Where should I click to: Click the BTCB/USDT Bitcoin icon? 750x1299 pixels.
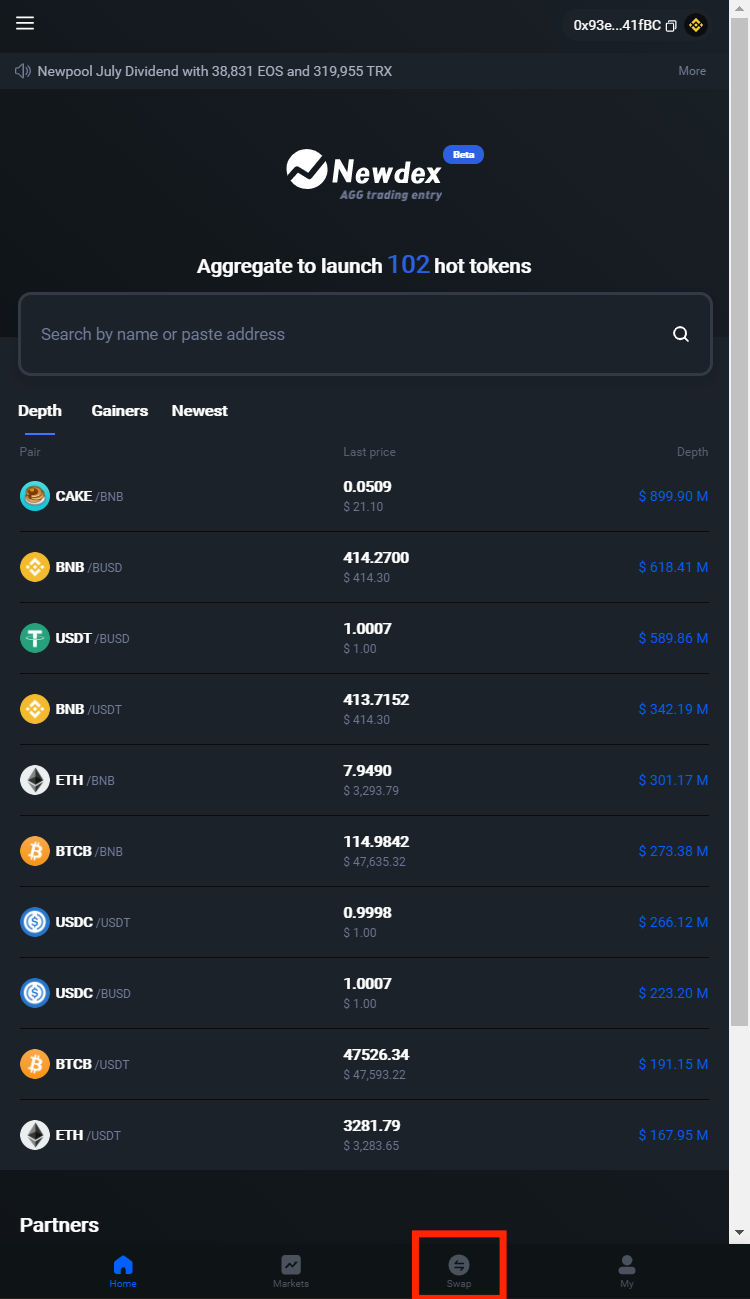(x=35, y=1064)
